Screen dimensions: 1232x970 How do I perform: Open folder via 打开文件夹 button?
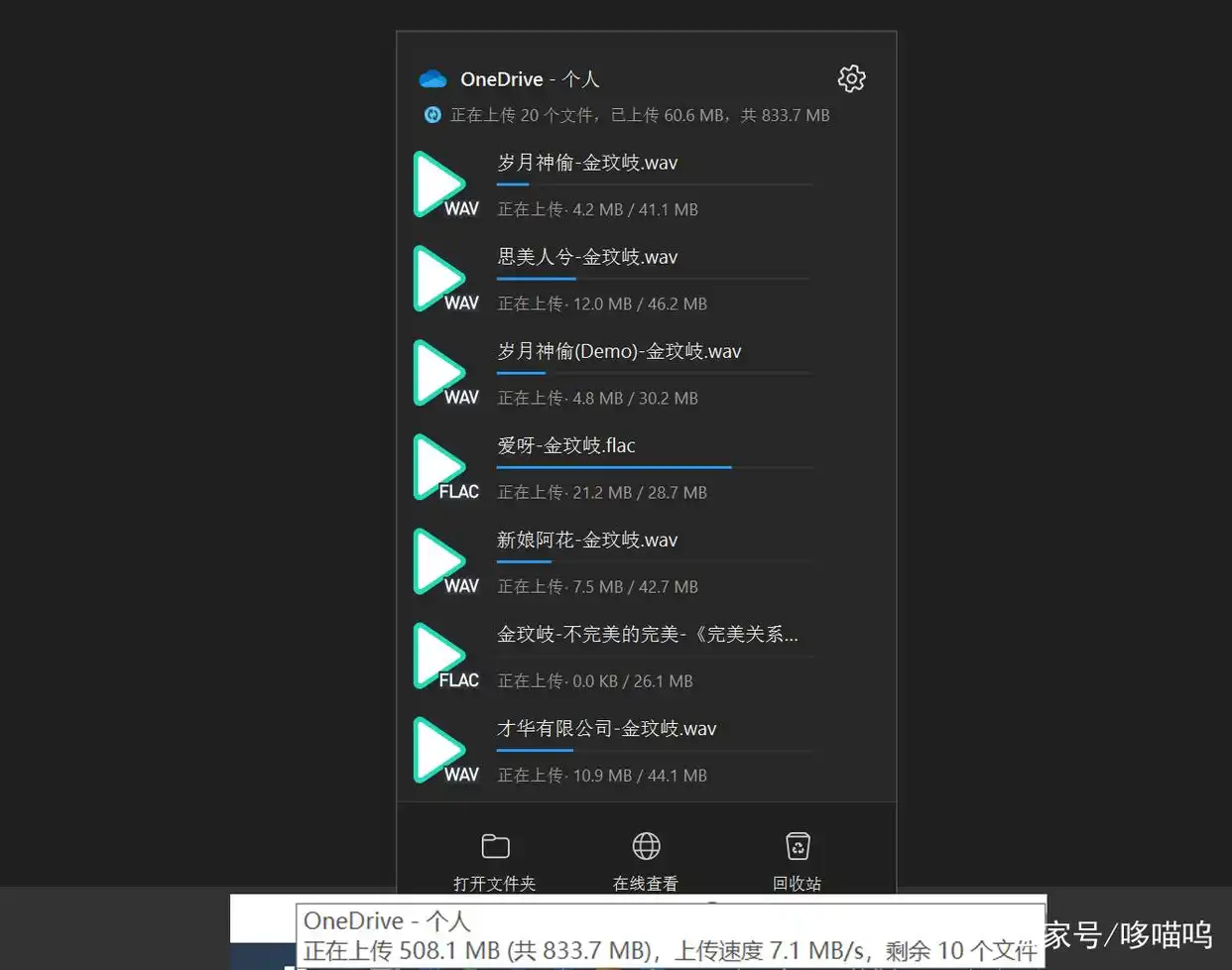pyautogui.click(x=495, y=859)
